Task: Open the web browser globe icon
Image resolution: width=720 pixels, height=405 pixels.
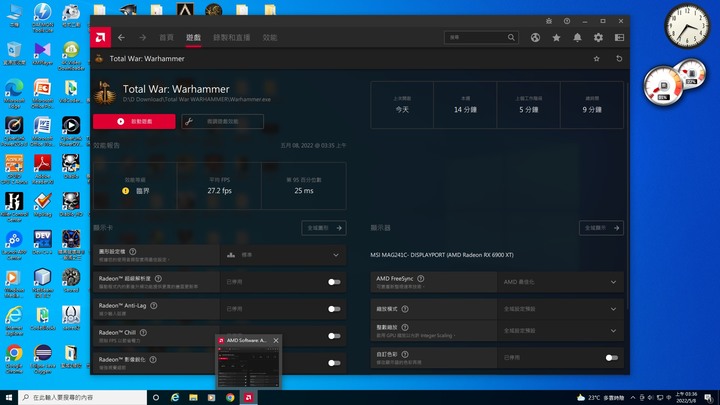Action: coord(535,38)
